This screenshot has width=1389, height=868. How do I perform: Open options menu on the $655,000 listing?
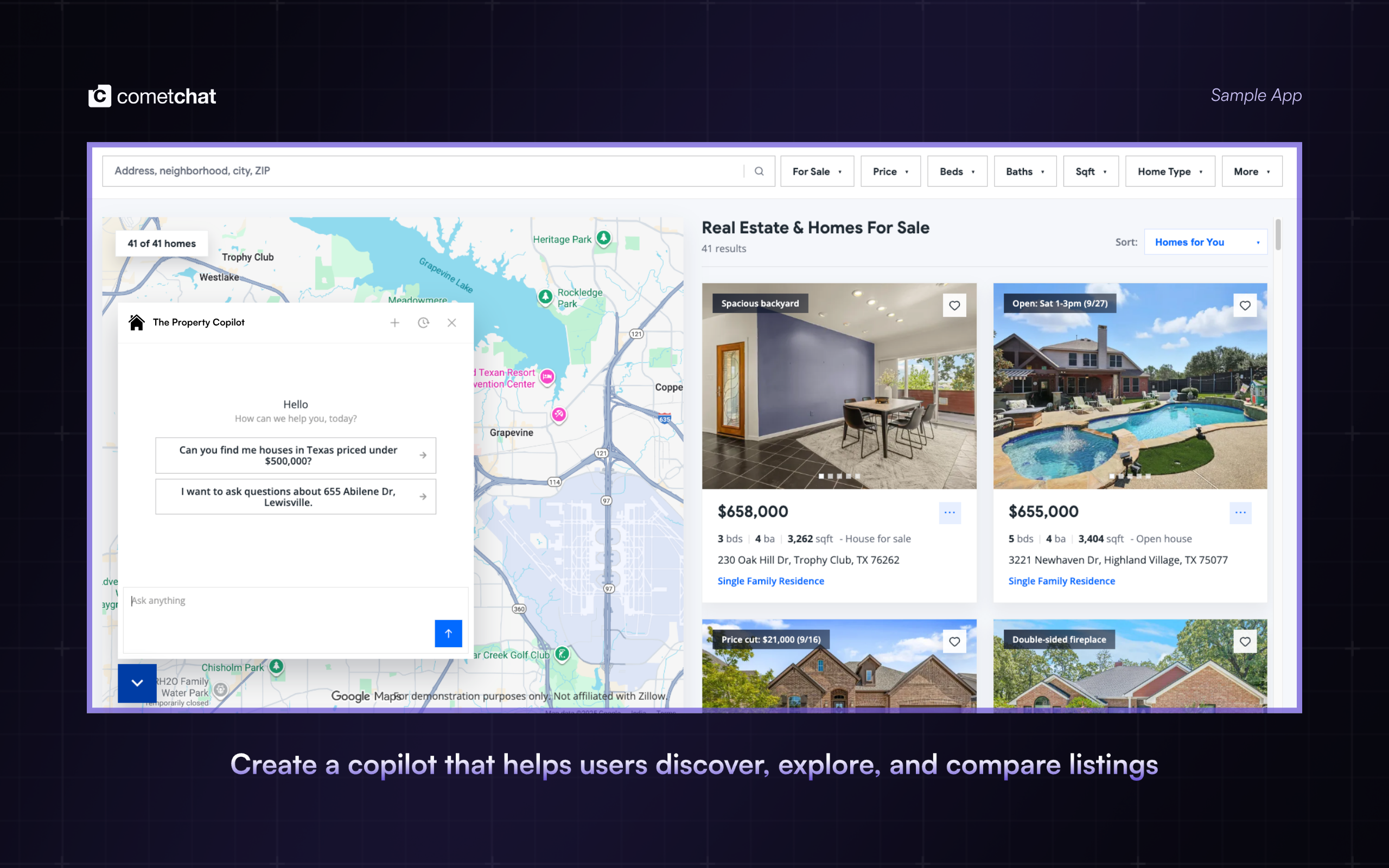tap(1241, 512)
